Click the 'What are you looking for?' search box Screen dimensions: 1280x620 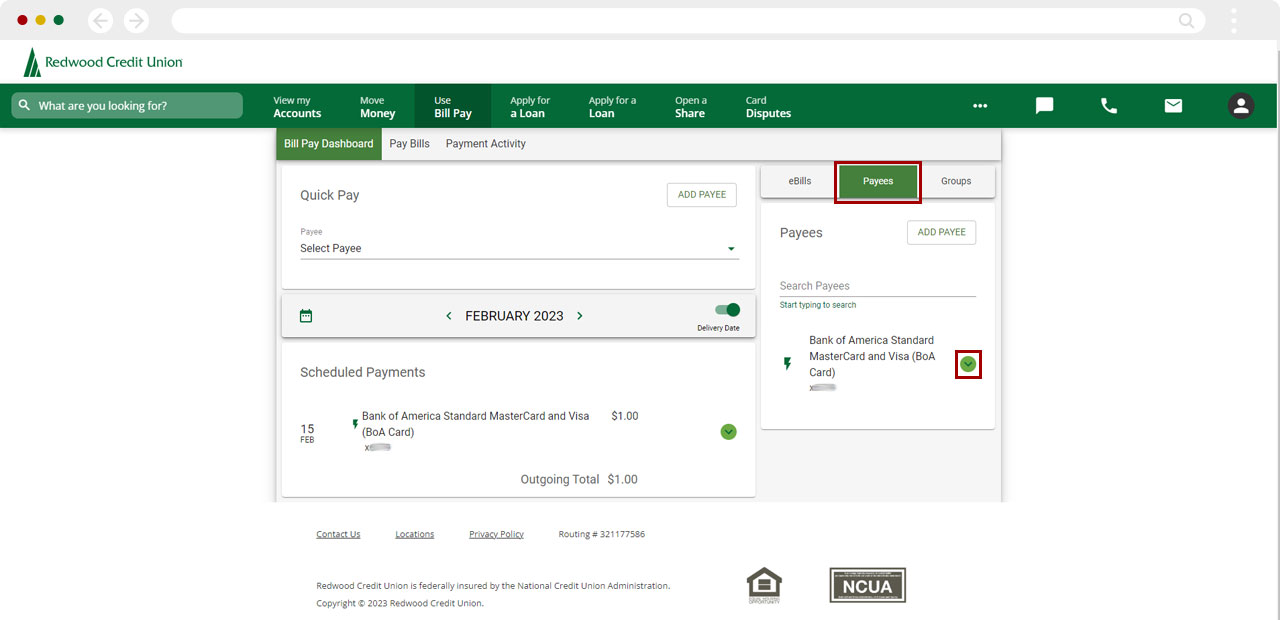click(x=127, y=106)
